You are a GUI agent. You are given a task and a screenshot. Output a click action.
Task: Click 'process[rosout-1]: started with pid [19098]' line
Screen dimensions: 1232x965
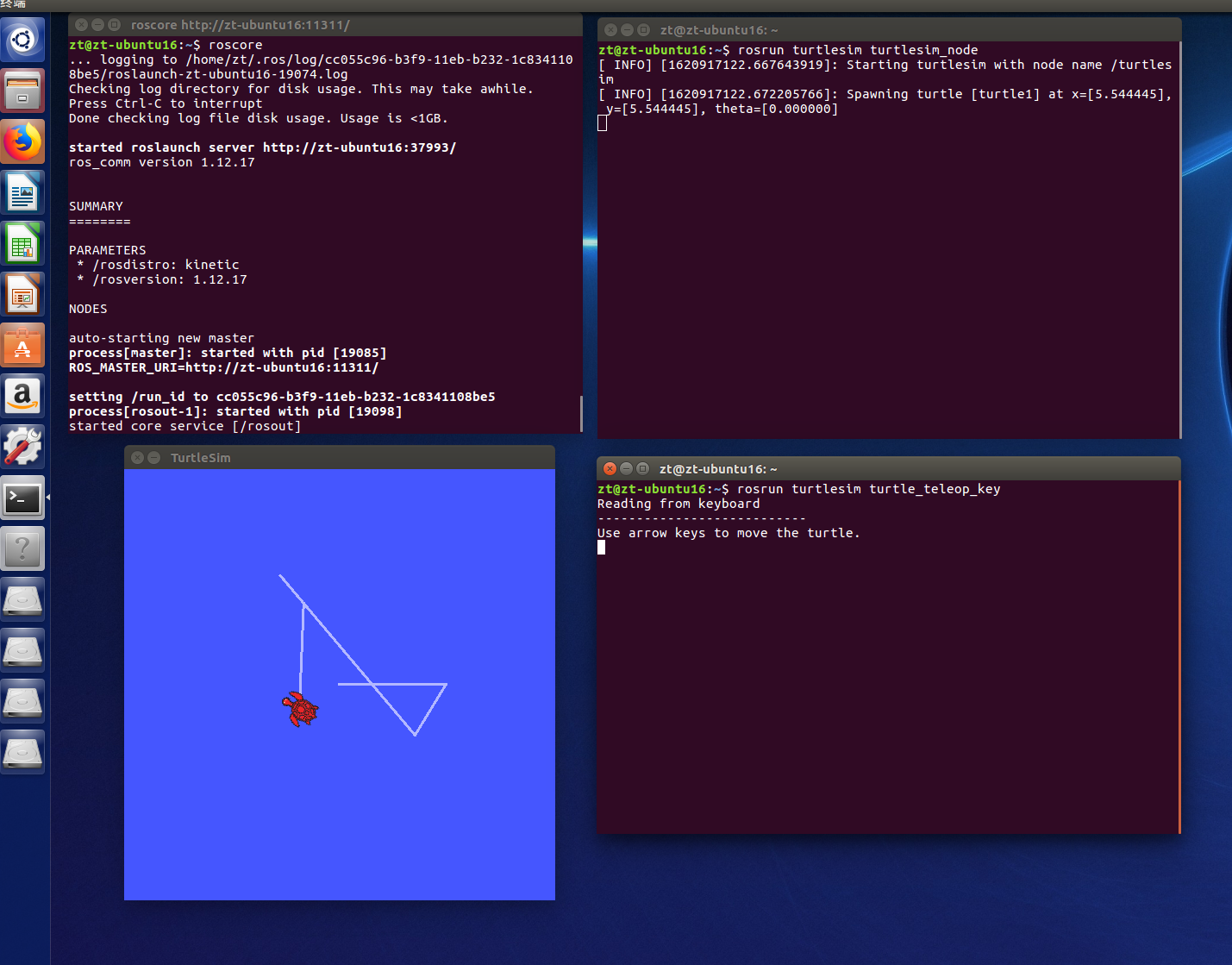click(x=235, y=411)
